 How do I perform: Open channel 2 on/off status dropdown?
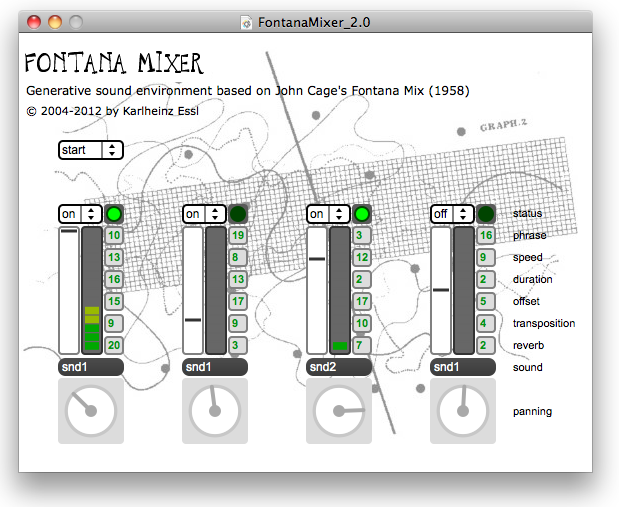pyautogui.click(x=204, y=214)
